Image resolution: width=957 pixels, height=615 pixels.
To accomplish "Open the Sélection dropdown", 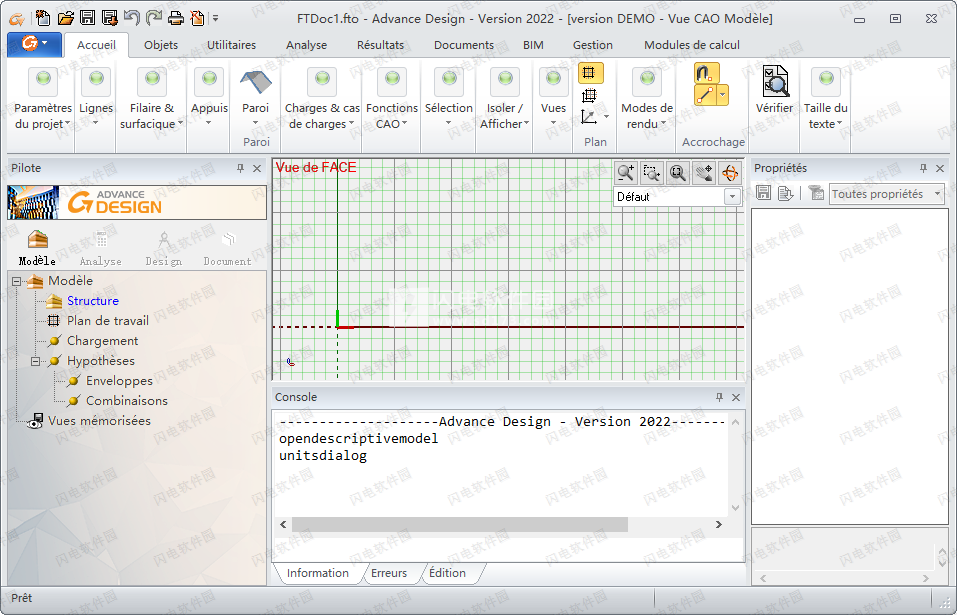I will pos(449,98).
